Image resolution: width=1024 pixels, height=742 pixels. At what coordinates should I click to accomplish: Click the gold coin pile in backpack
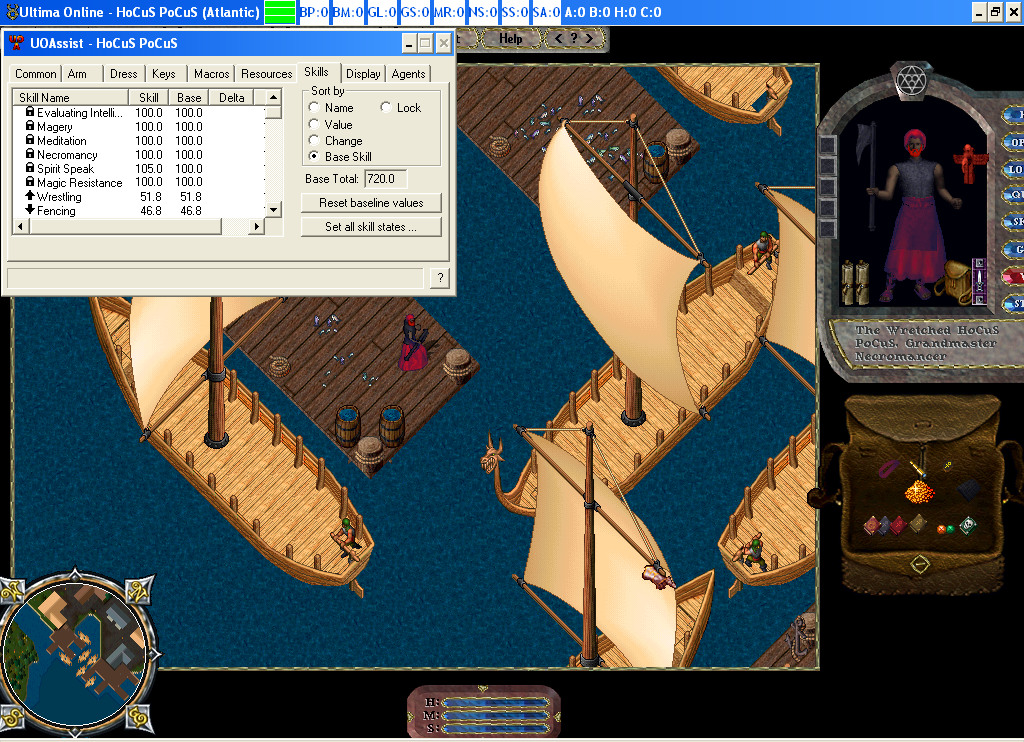click(x=920, y=492)
